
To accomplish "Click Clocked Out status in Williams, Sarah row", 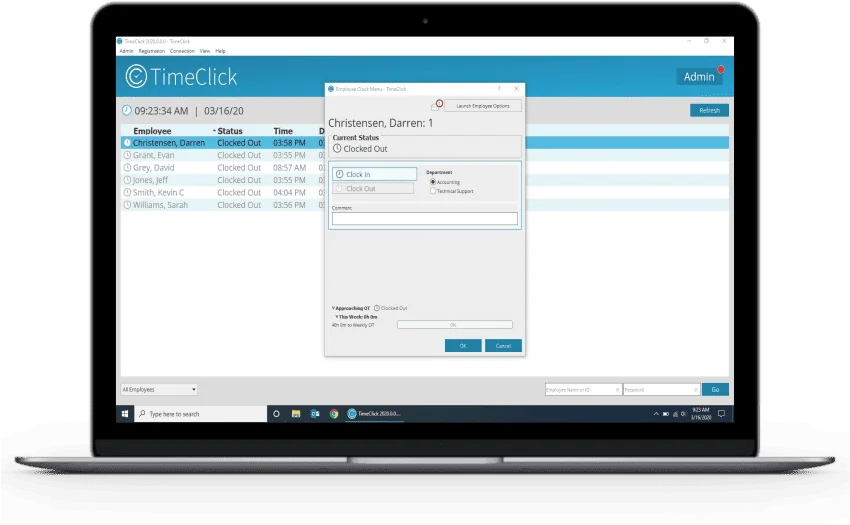I will click(x=239, y=205).
